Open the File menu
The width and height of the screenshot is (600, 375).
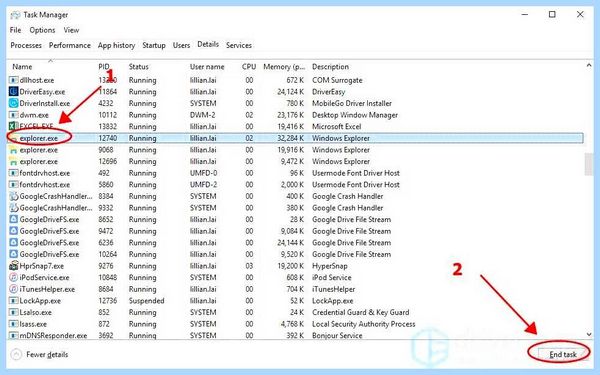(15, 30)
